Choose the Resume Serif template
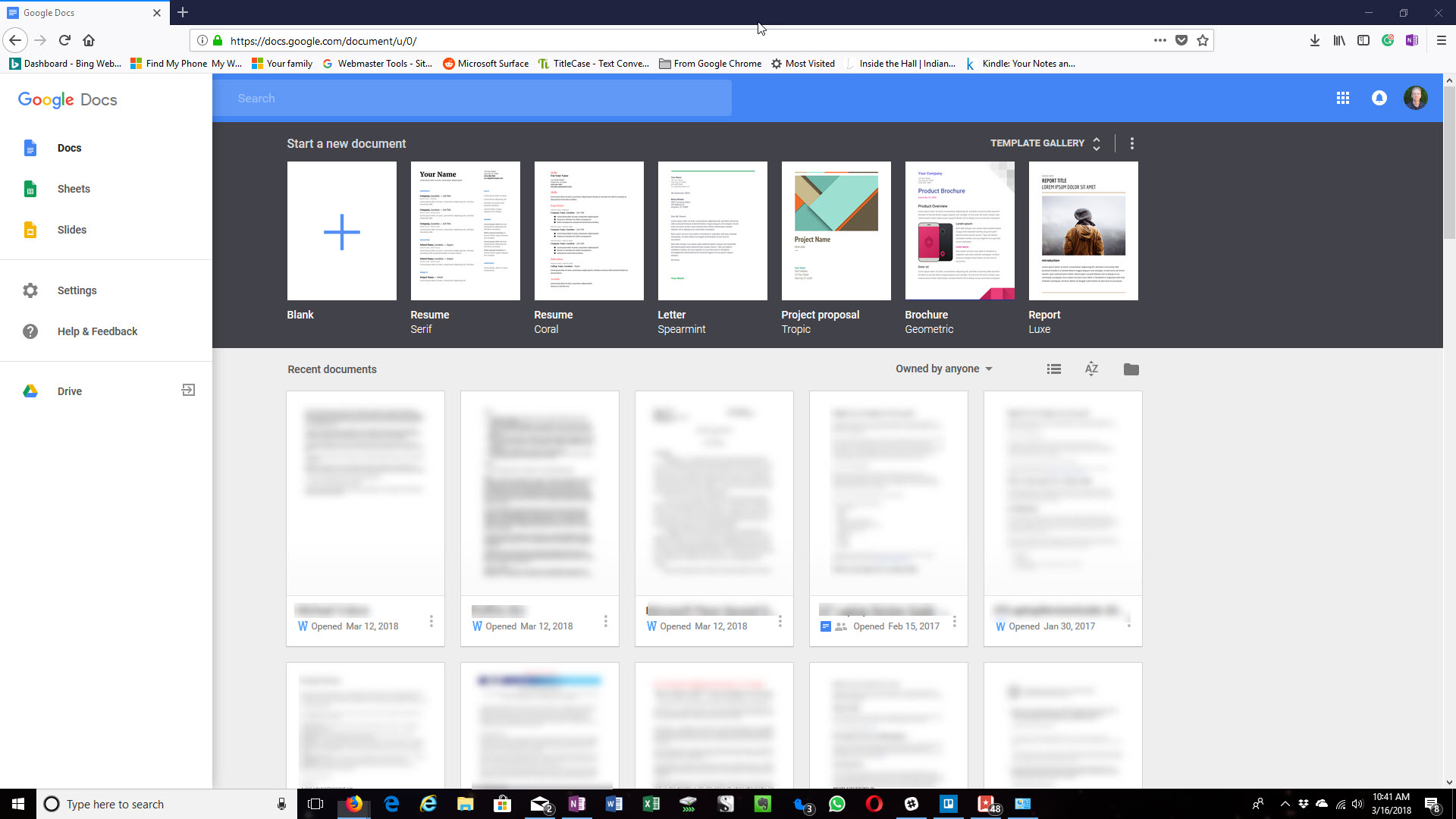Image resolution: width=1456 pixels, height=819 pixels. pyautogui.click(x=466, y=231)
